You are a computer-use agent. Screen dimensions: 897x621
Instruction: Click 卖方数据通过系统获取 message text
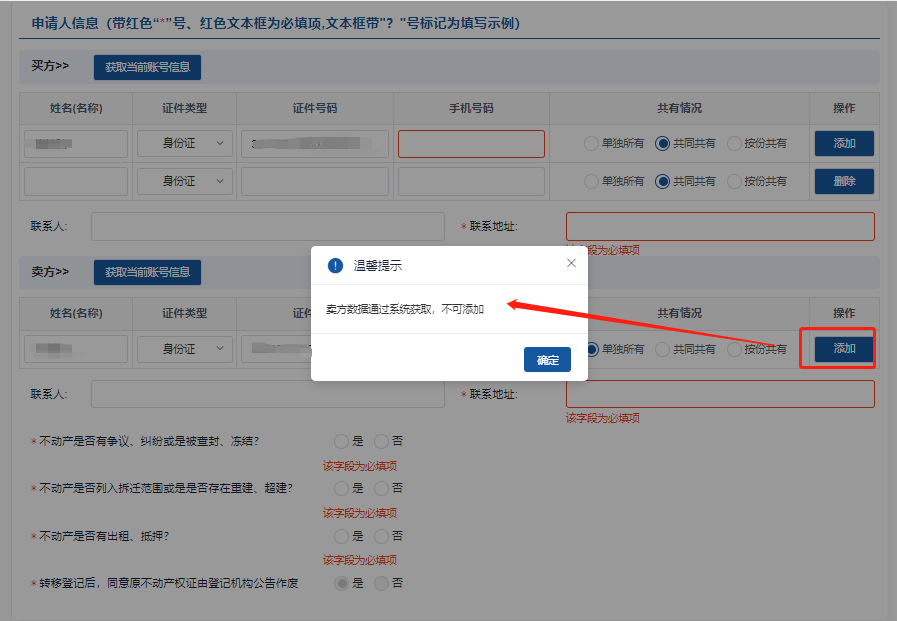[405, 309]
